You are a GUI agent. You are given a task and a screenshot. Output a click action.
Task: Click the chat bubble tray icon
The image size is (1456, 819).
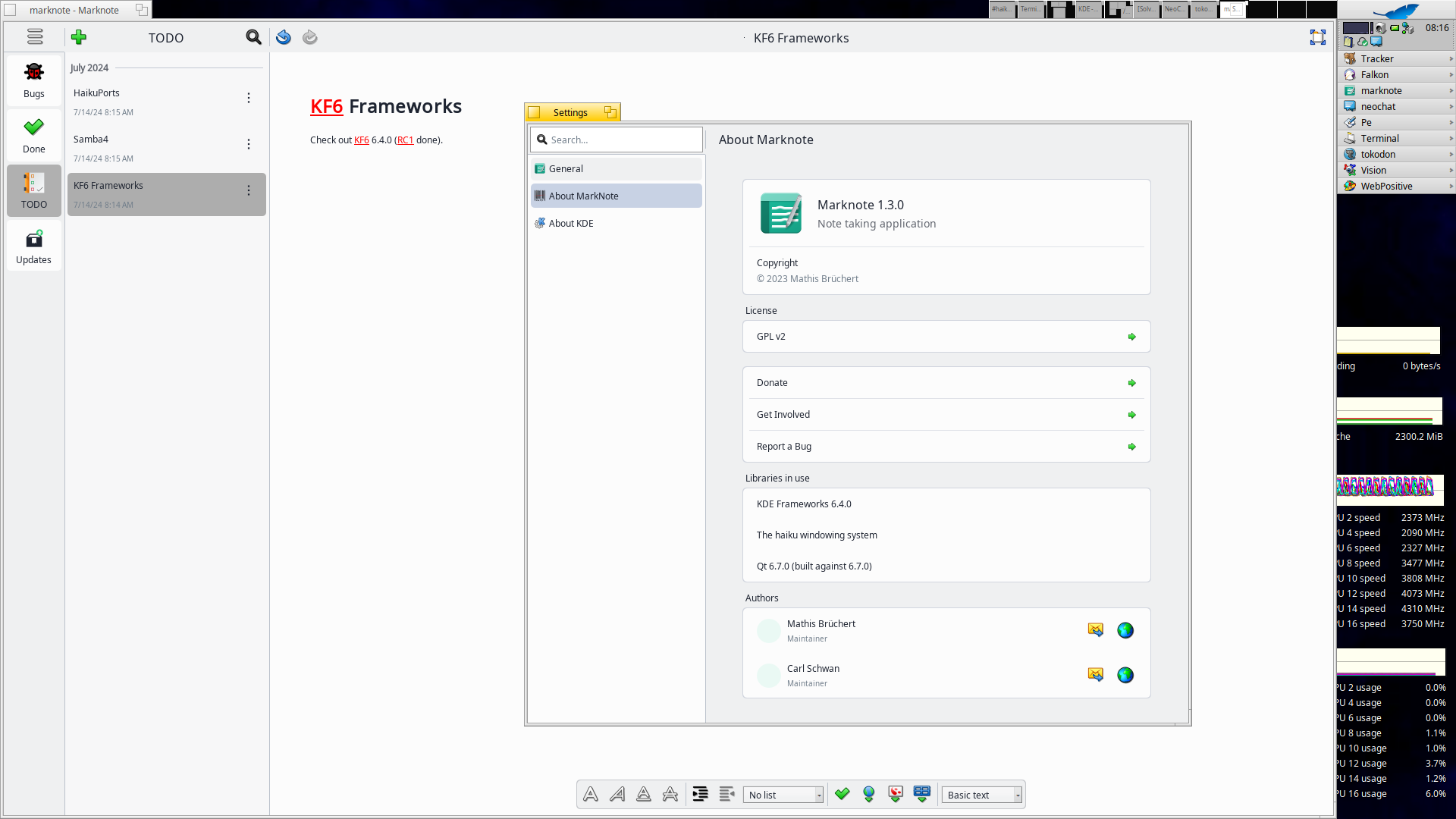1376,42
